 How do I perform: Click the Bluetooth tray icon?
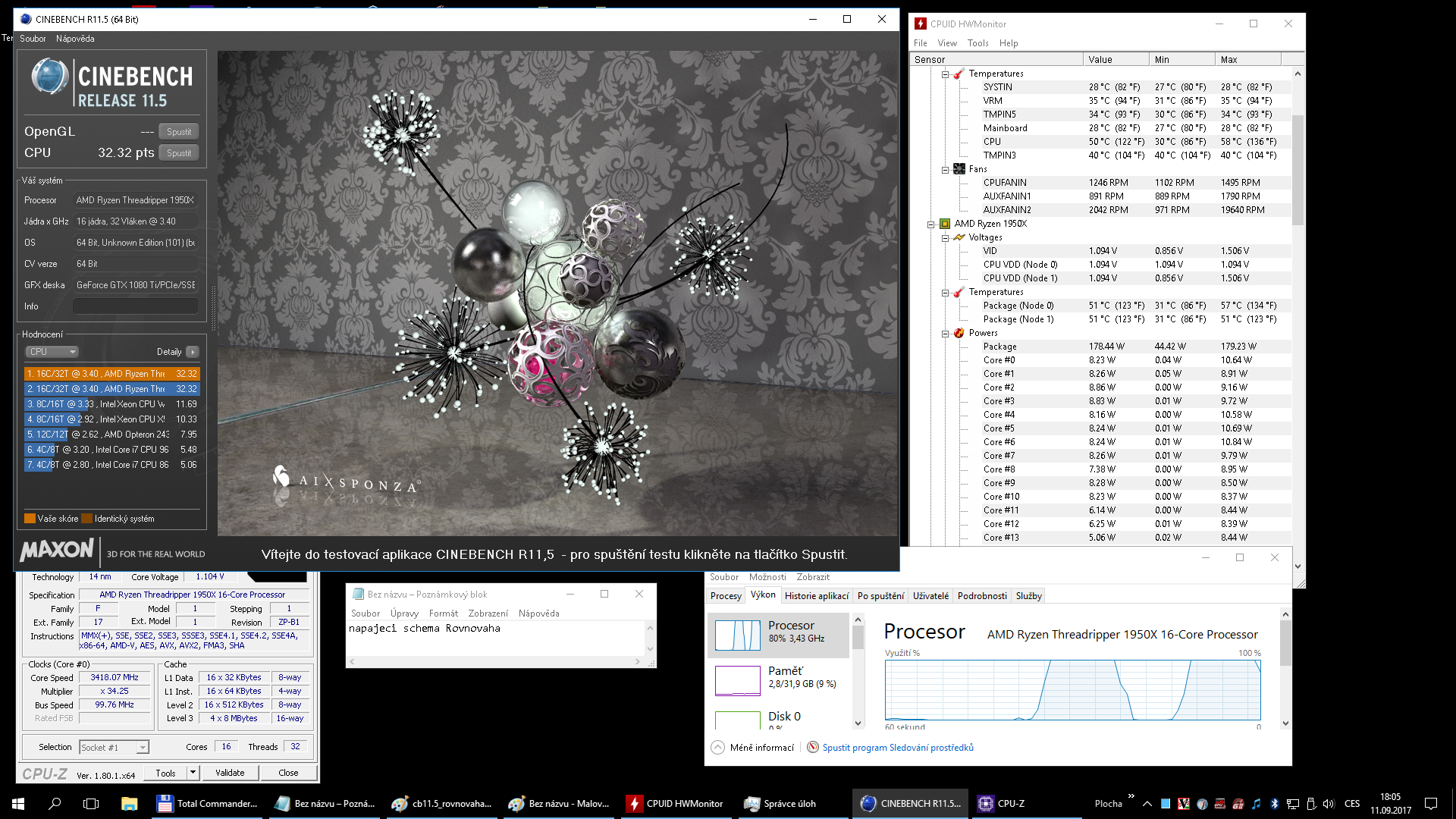[x=1274, y=803]
